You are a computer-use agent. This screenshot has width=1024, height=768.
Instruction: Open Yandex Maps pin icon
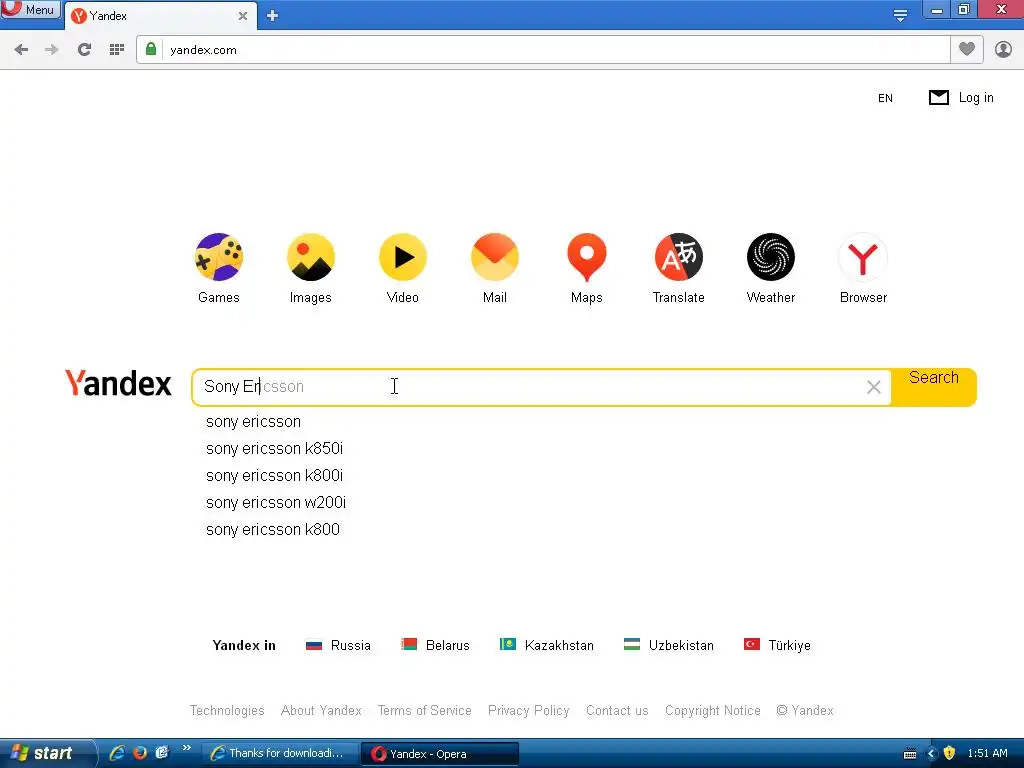(586, 257)
